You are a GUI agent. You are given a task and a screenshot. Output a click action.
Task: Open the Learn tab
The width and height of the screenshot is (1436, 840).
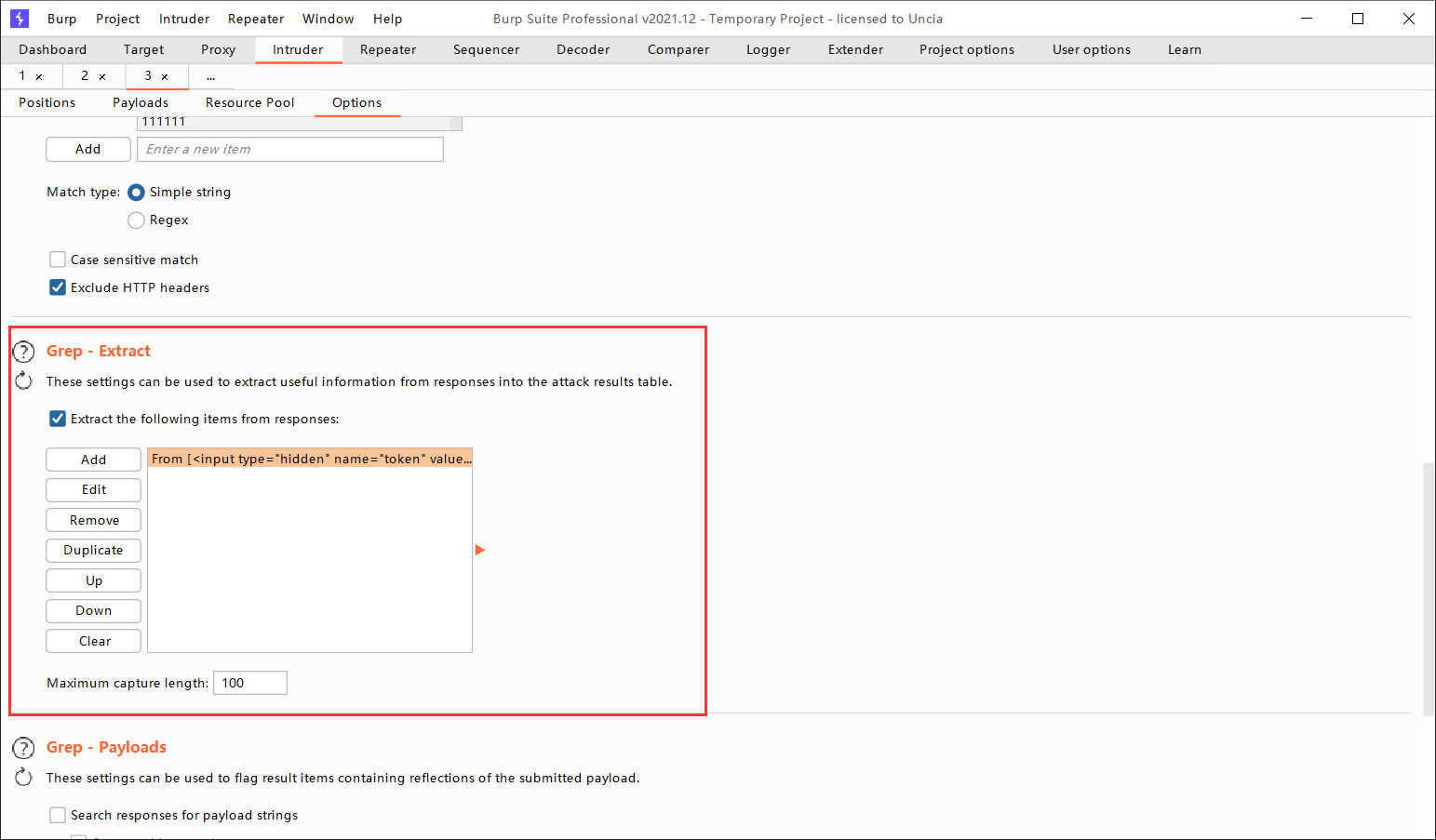(x=1185, y=49)
